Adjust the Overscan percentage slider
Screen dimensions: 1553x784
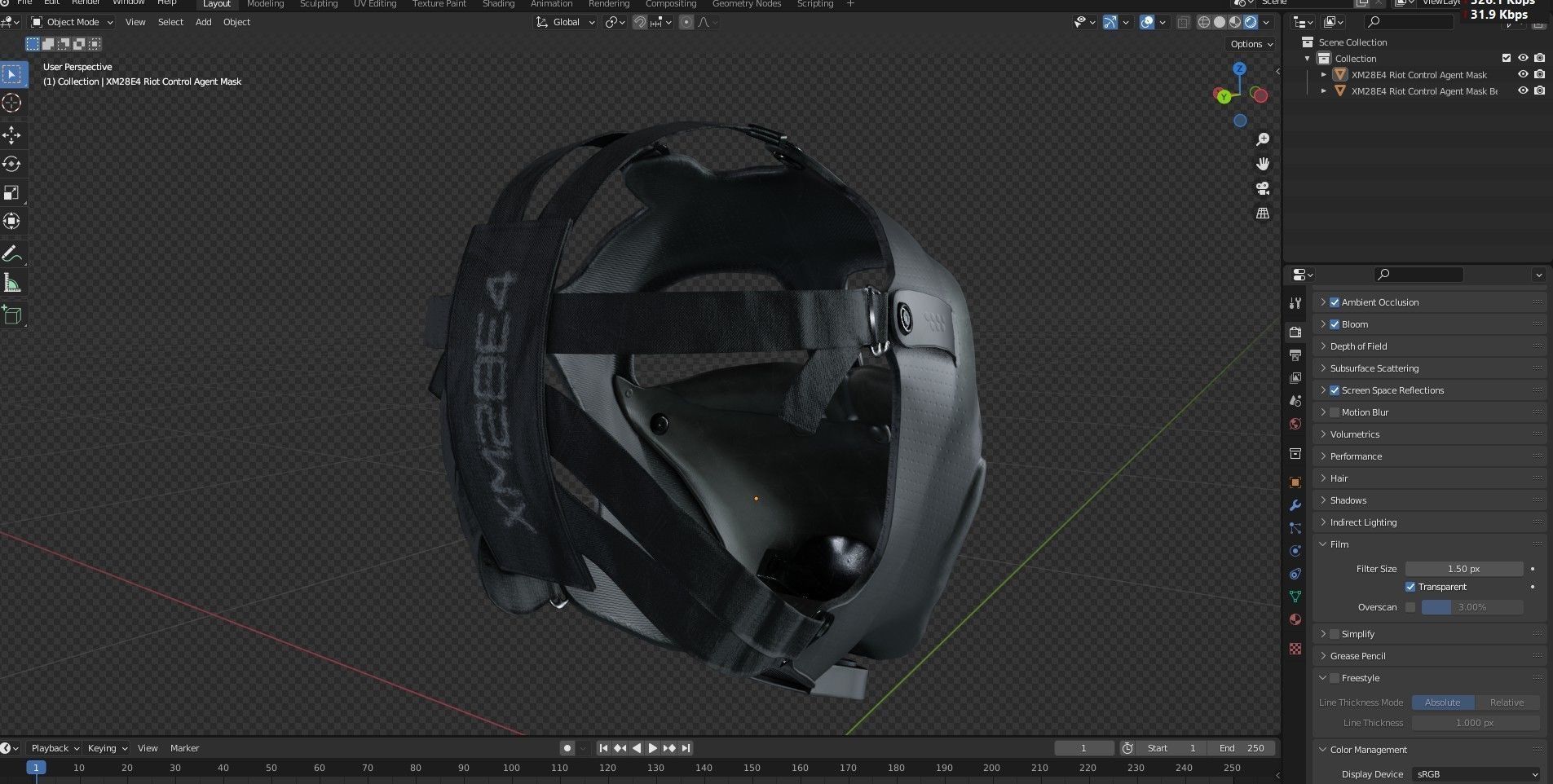click(x=1471, y=606)
